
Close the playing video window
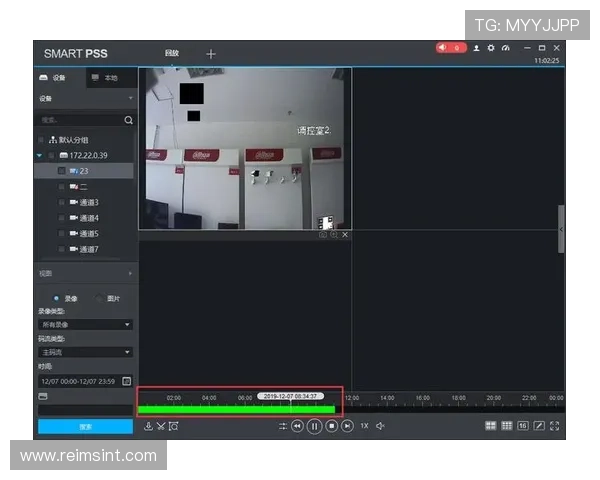(x=345, y=235)
